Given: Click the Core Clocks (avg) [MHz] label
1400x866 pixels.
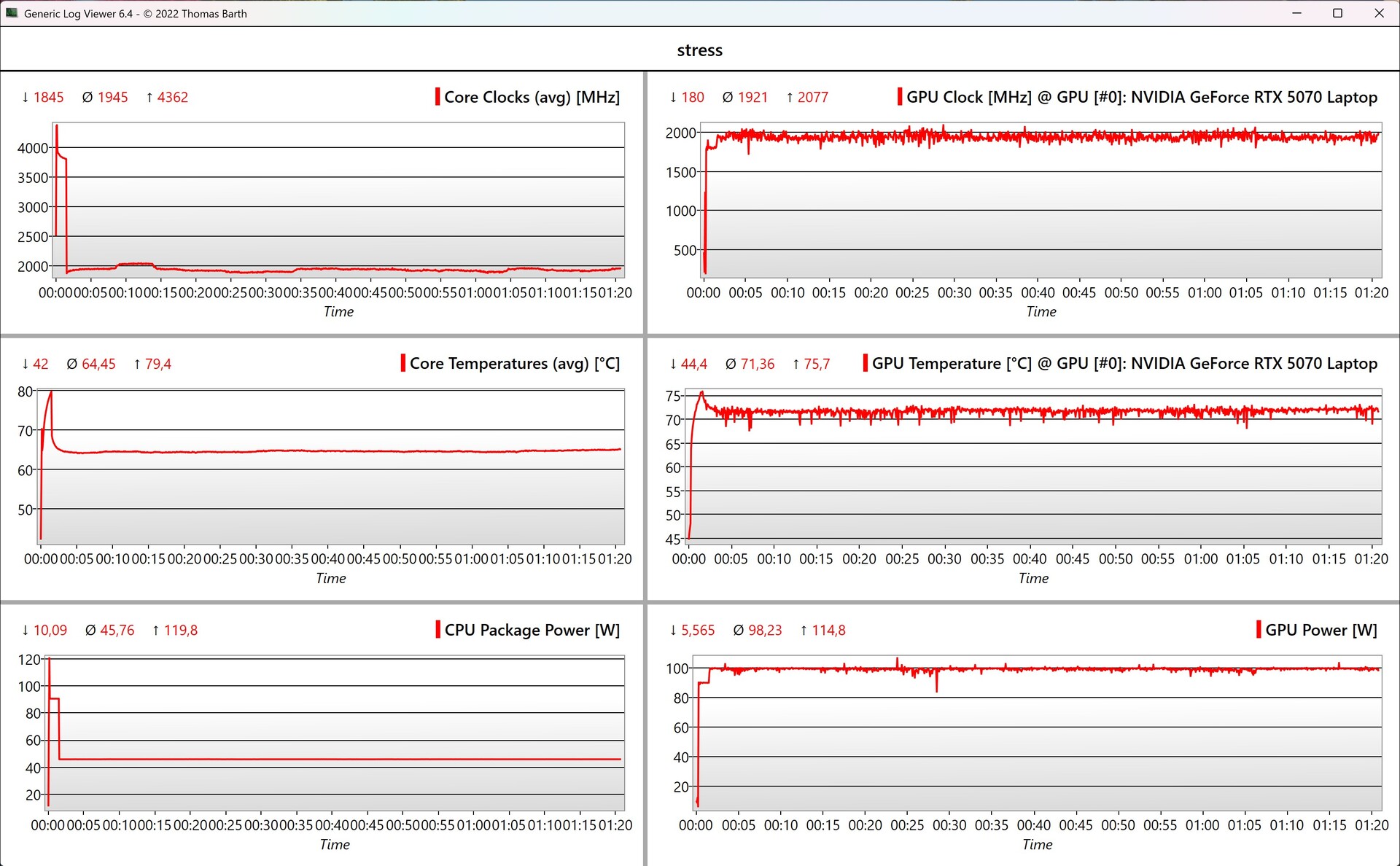Looking at the screenshot, I should [532, 97].
